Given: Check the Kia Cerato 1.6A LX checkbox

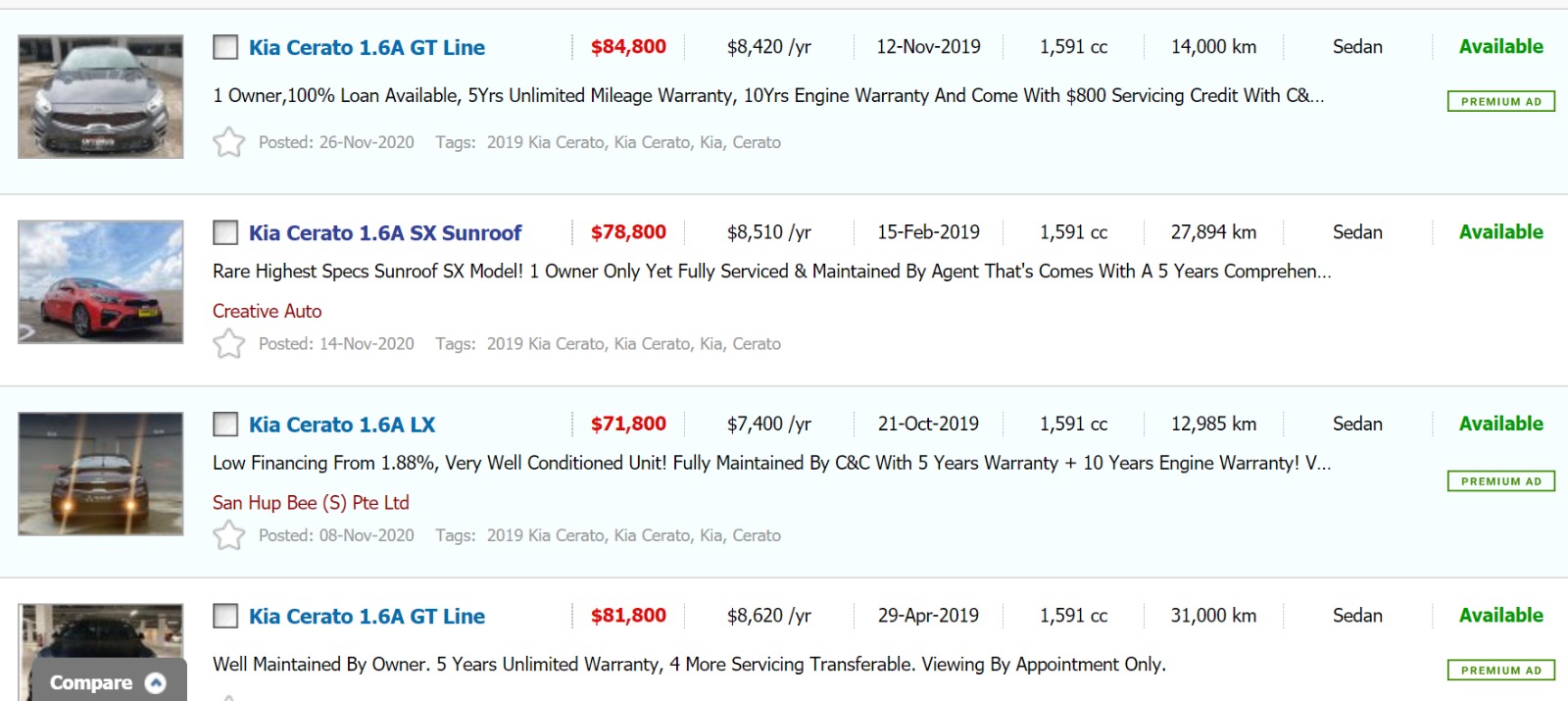Looking at the screenshot, I should coord(225,425).
